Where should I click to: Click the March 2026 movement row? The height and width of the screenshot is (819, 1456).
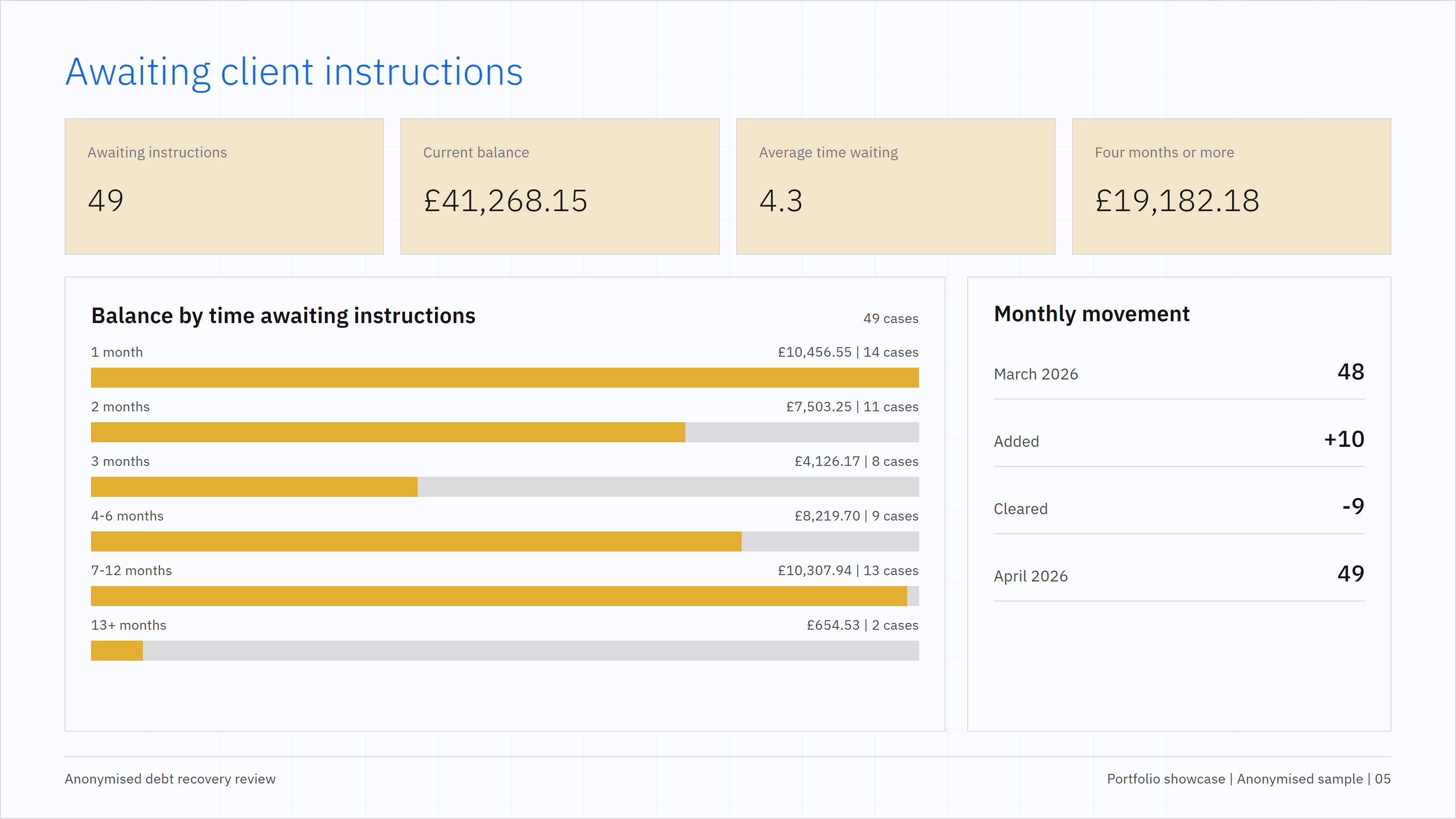coord(1179,373)
